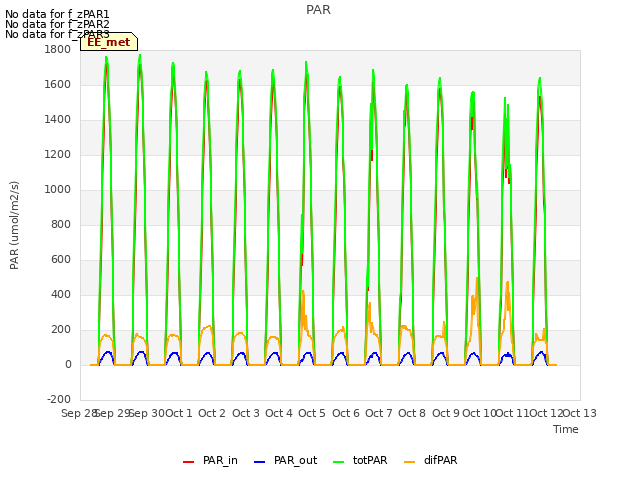This screenshot has height=480, width=640.
Task: Click the Oct 3 x-axis date label
Action: point(246,413)
